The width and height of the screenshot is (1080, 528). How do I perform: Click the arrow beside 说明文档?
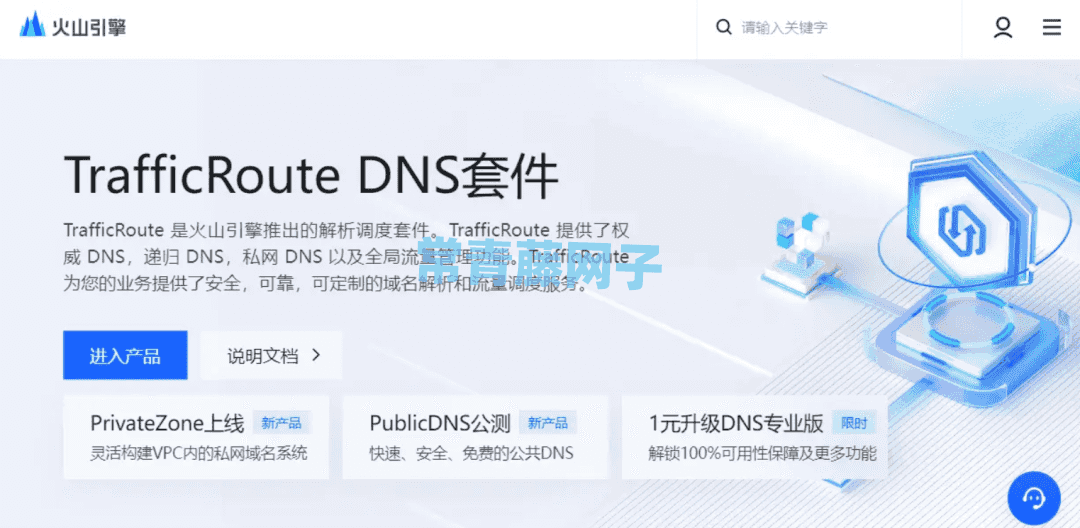[316, 355]
